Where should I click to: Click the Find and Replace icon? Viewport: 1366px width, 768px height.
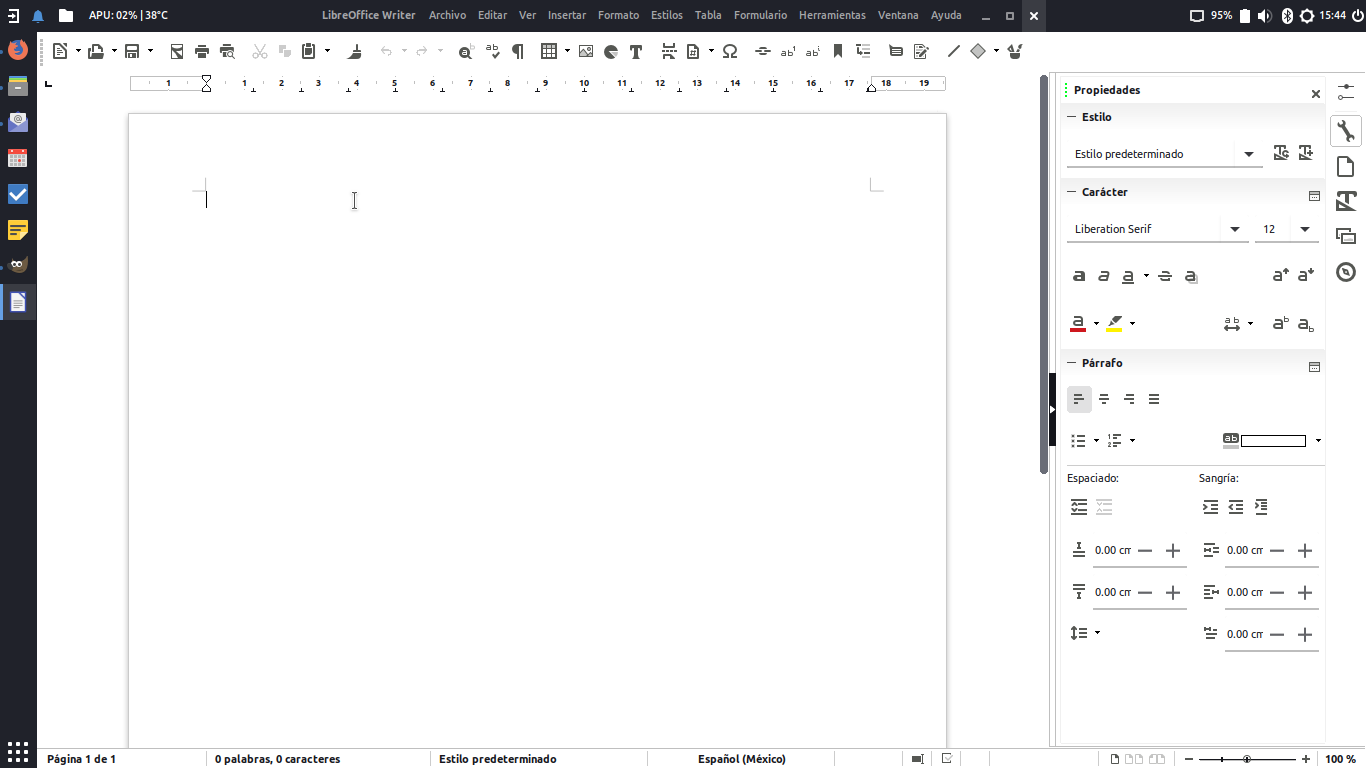point(465,52)
